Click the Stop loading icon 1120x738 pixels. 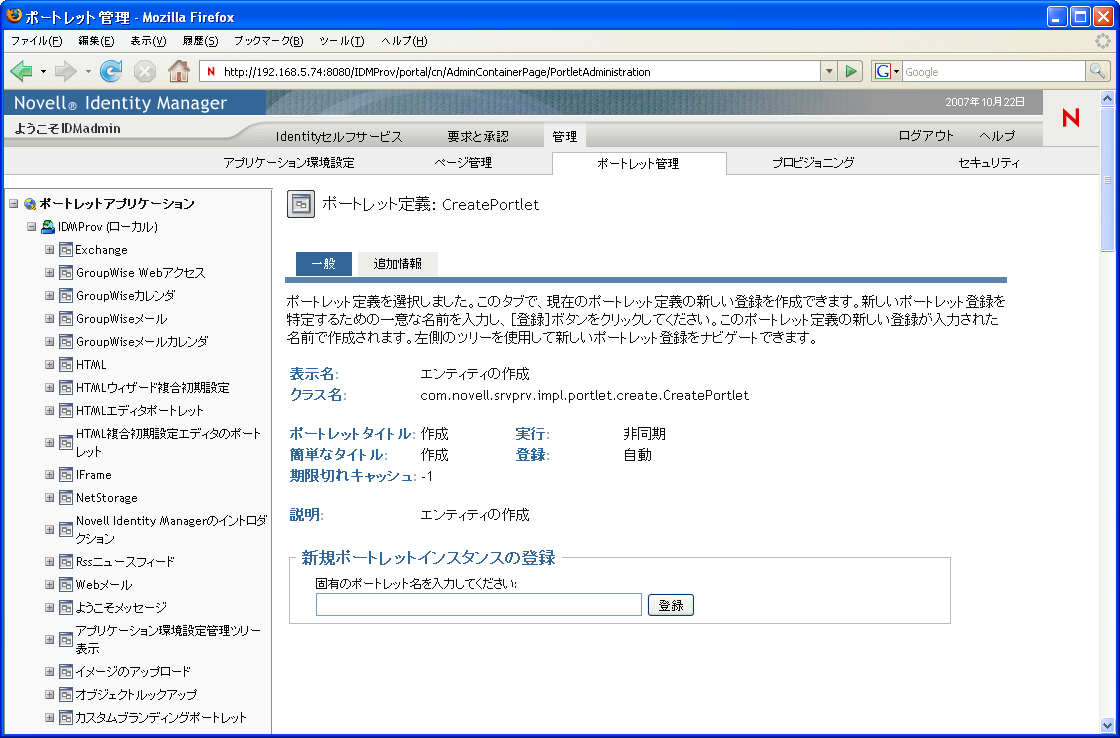click(145, 71)
